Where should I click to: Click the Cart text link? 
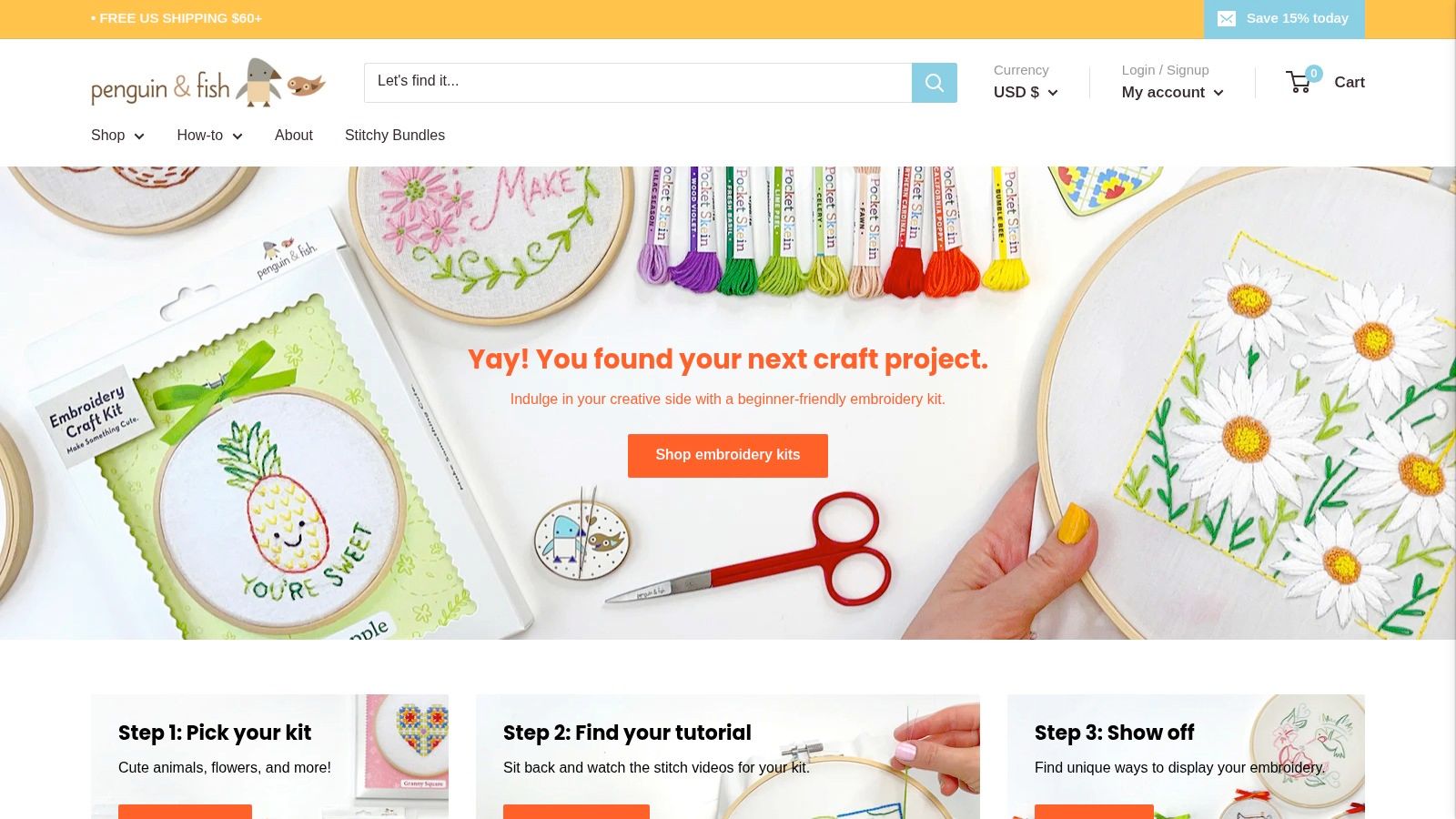coord(1350,83)
